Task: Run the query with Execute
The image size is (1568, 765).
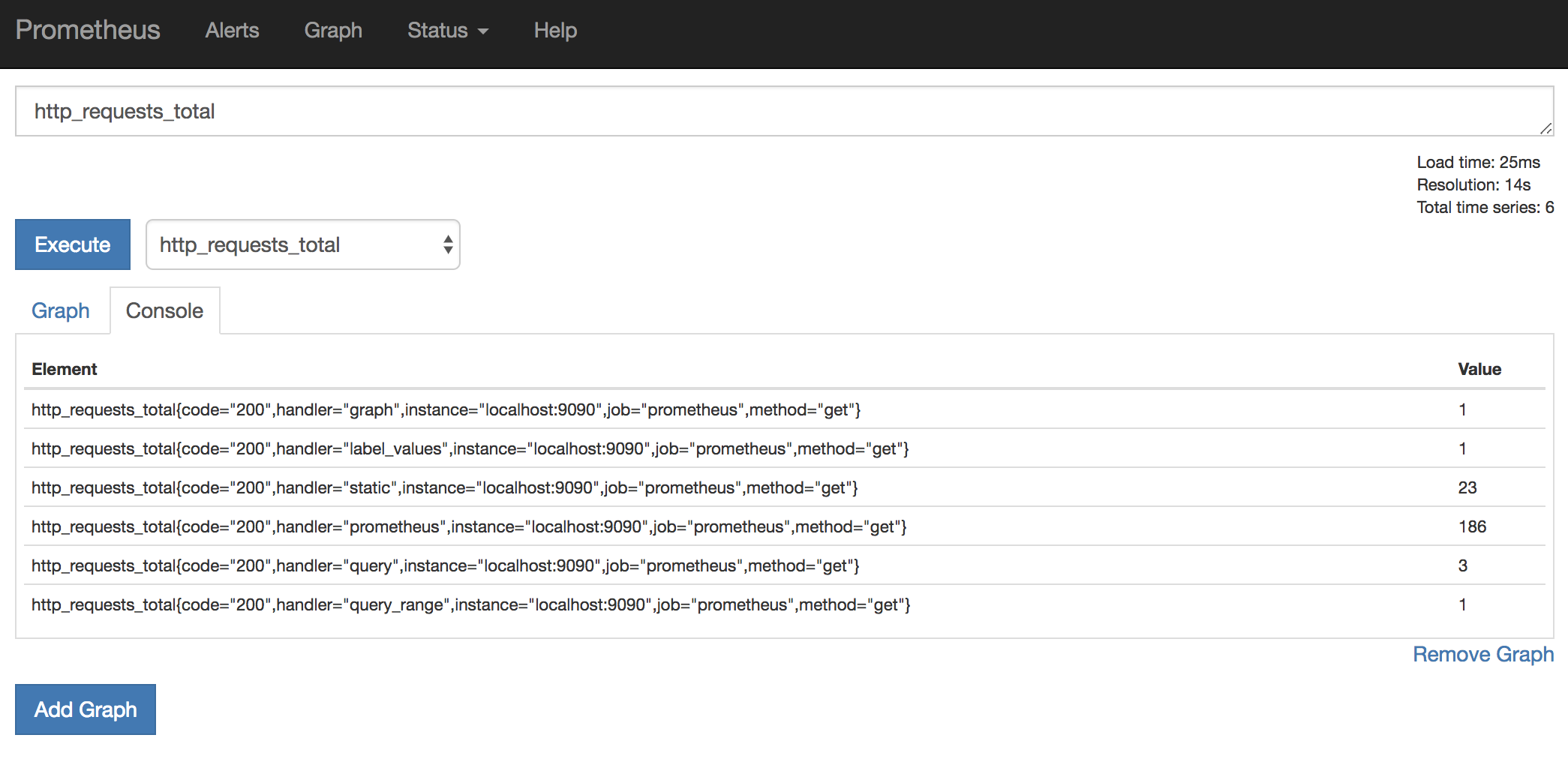Action: (73, 244)
